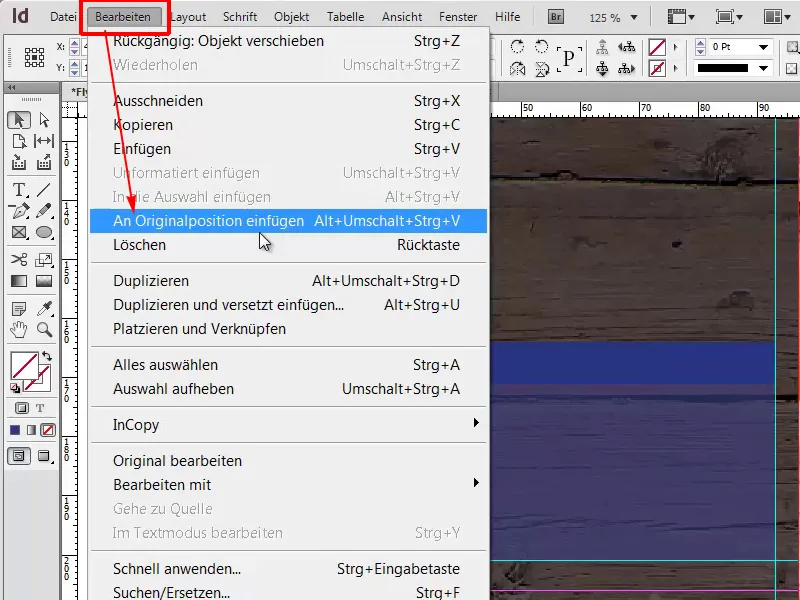Viewport: 800px width, 600px height.
Task: Click rotate 90° counter-clockwise icon
Action: [x=541, y=47]
